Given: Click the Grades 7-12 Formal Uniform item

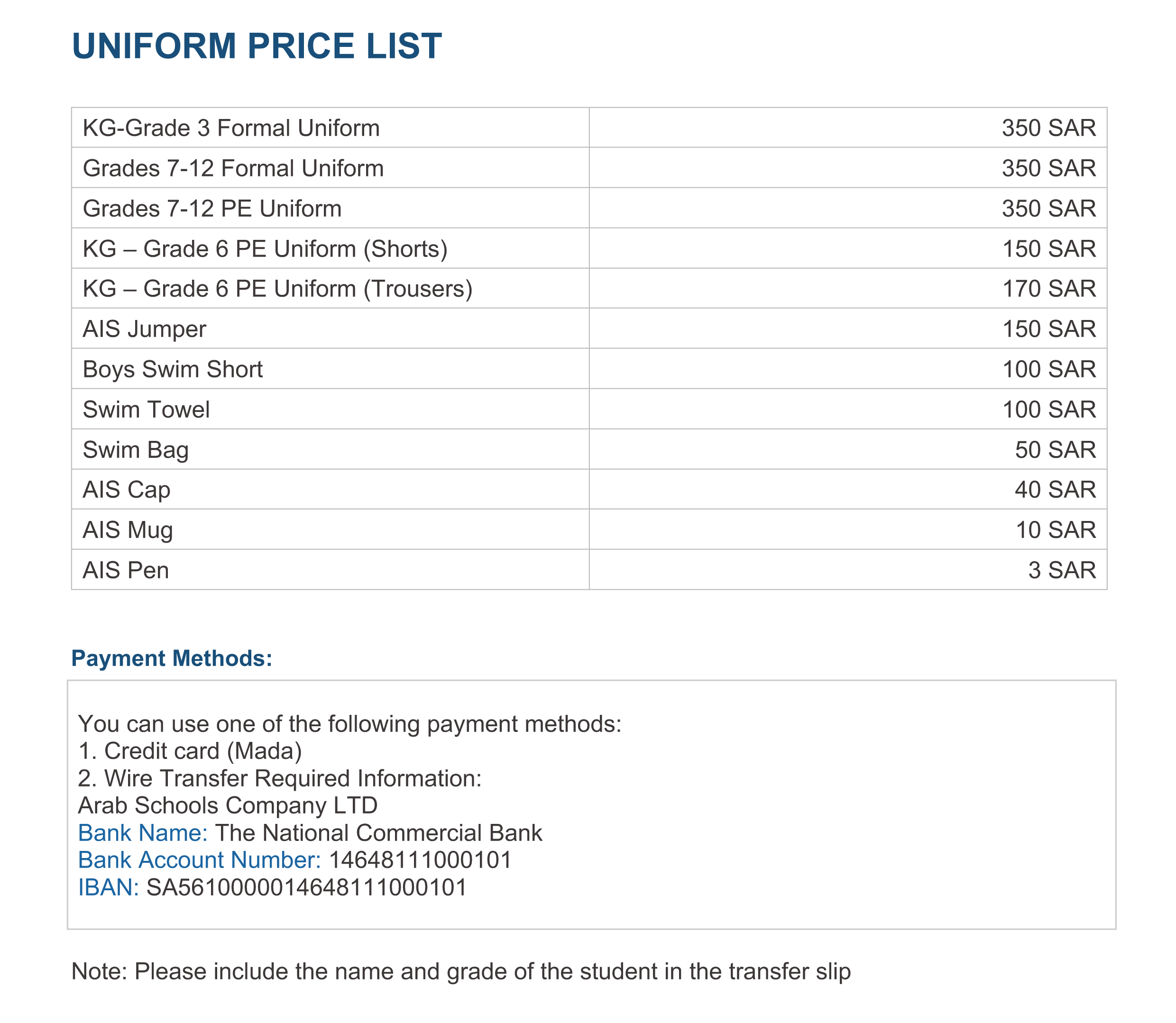Looking at the screenshot, I should (233, 168).
